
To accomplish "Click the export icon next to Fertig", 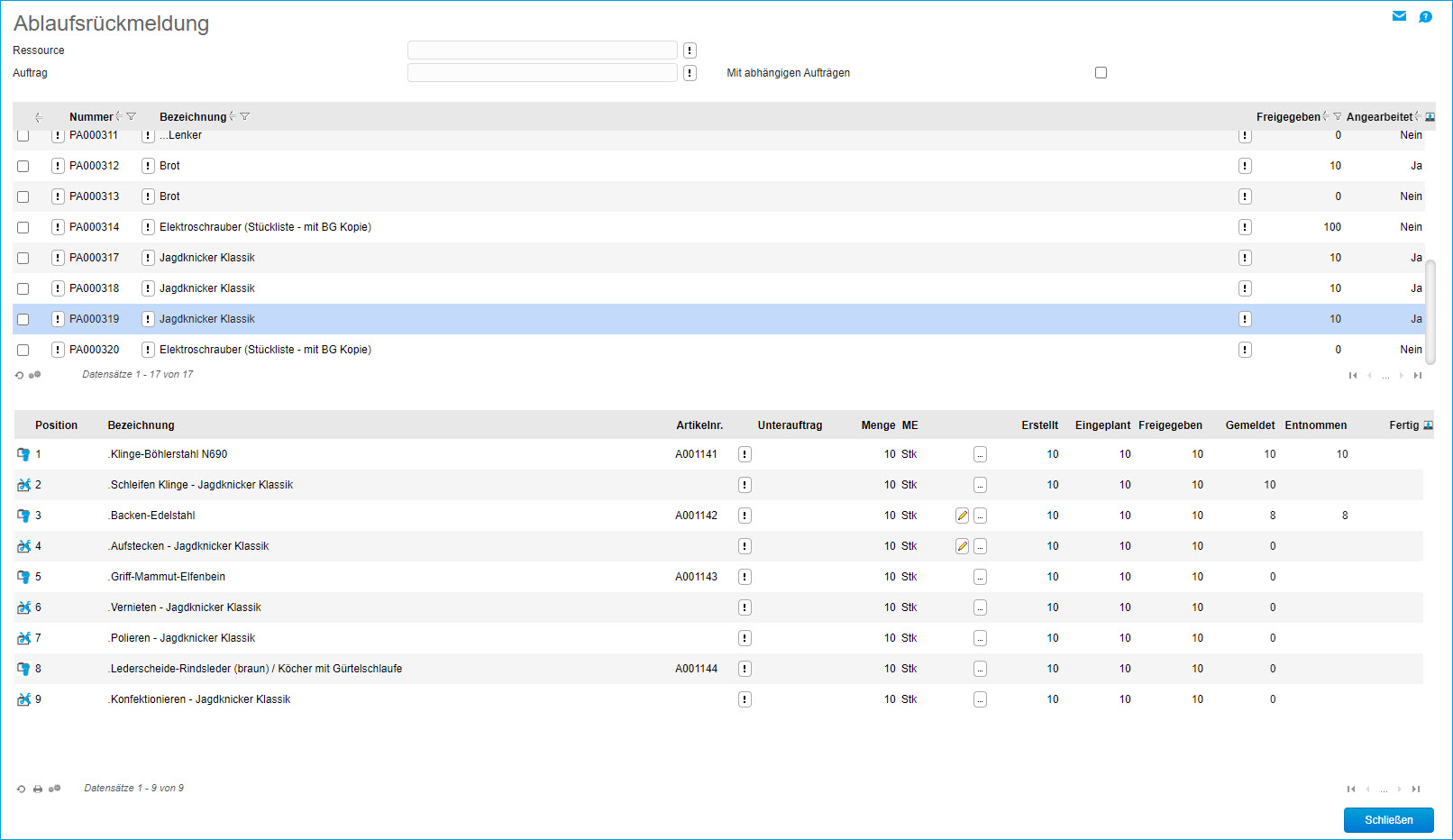I will (x=1428, y=425).
